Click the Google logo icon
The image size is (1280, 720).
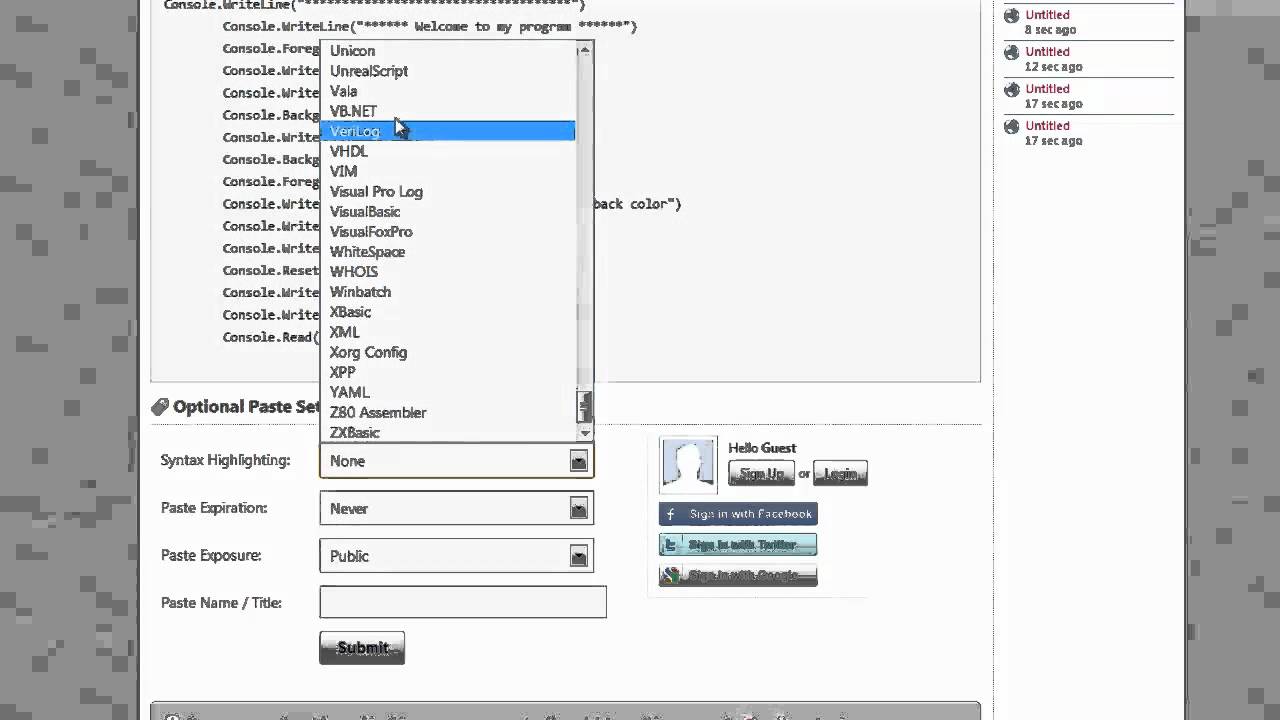(x=671, y=576)
